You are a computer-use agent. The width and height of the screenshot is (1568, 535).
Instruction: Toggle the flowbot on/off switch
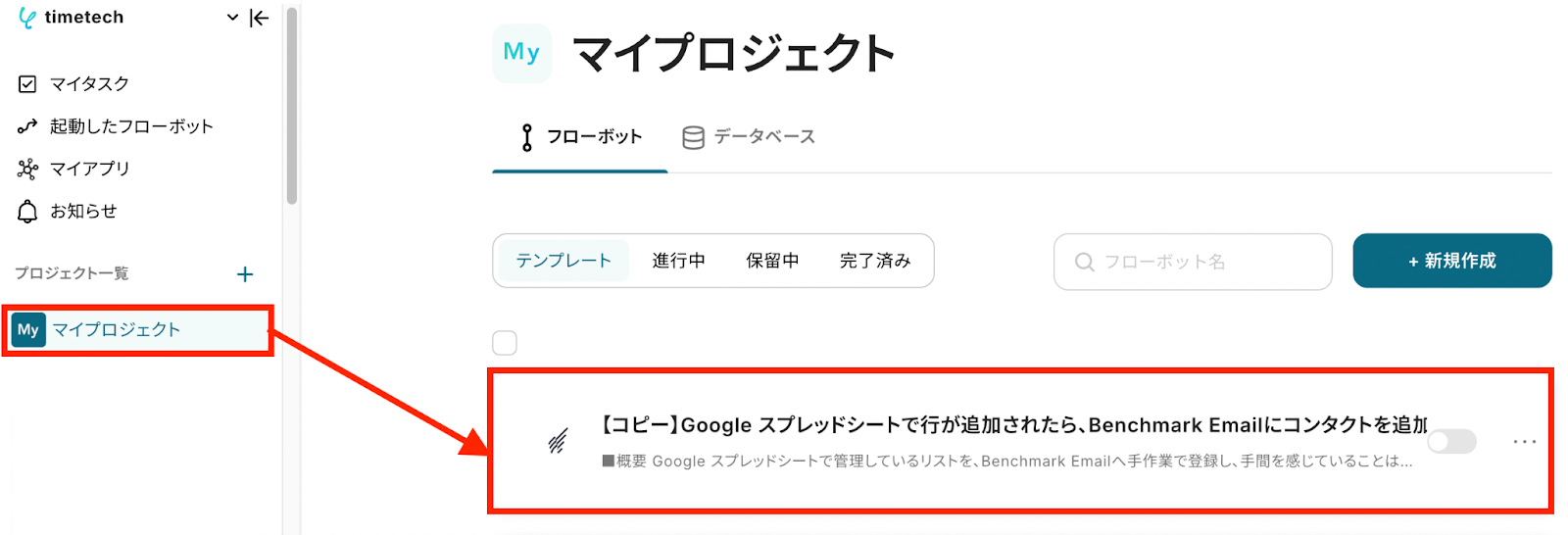click(1451, 442)
